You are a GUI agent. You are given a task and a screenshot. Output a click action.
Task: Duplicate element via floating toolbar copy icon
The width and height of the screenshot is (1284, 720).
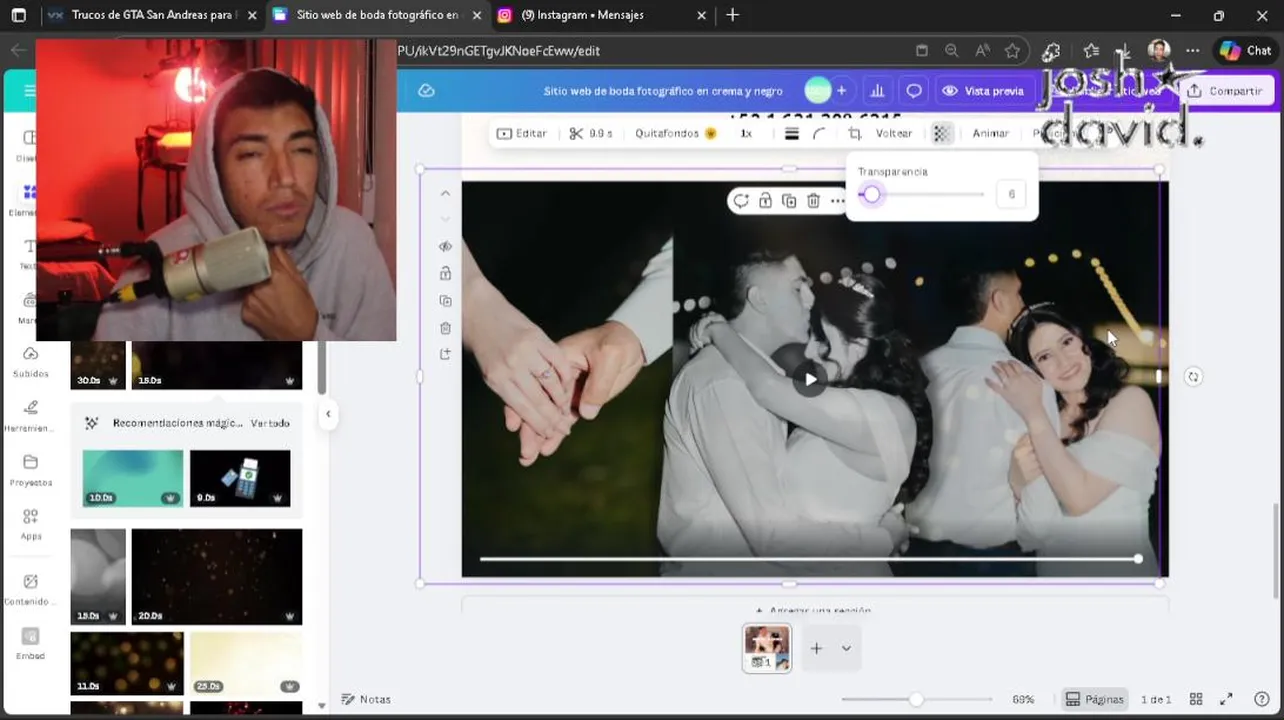coord(789,201)
